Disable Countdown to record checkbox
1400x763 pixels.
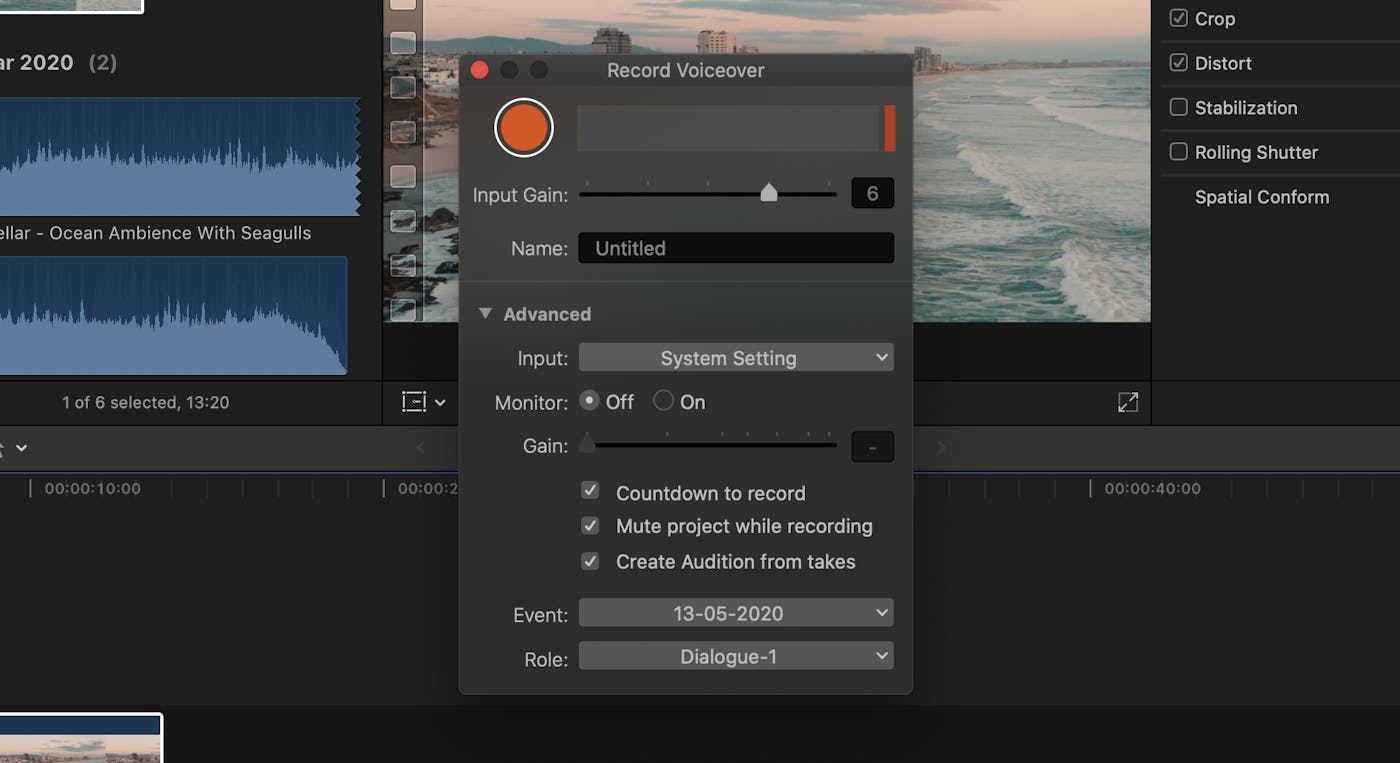point(590,491)
